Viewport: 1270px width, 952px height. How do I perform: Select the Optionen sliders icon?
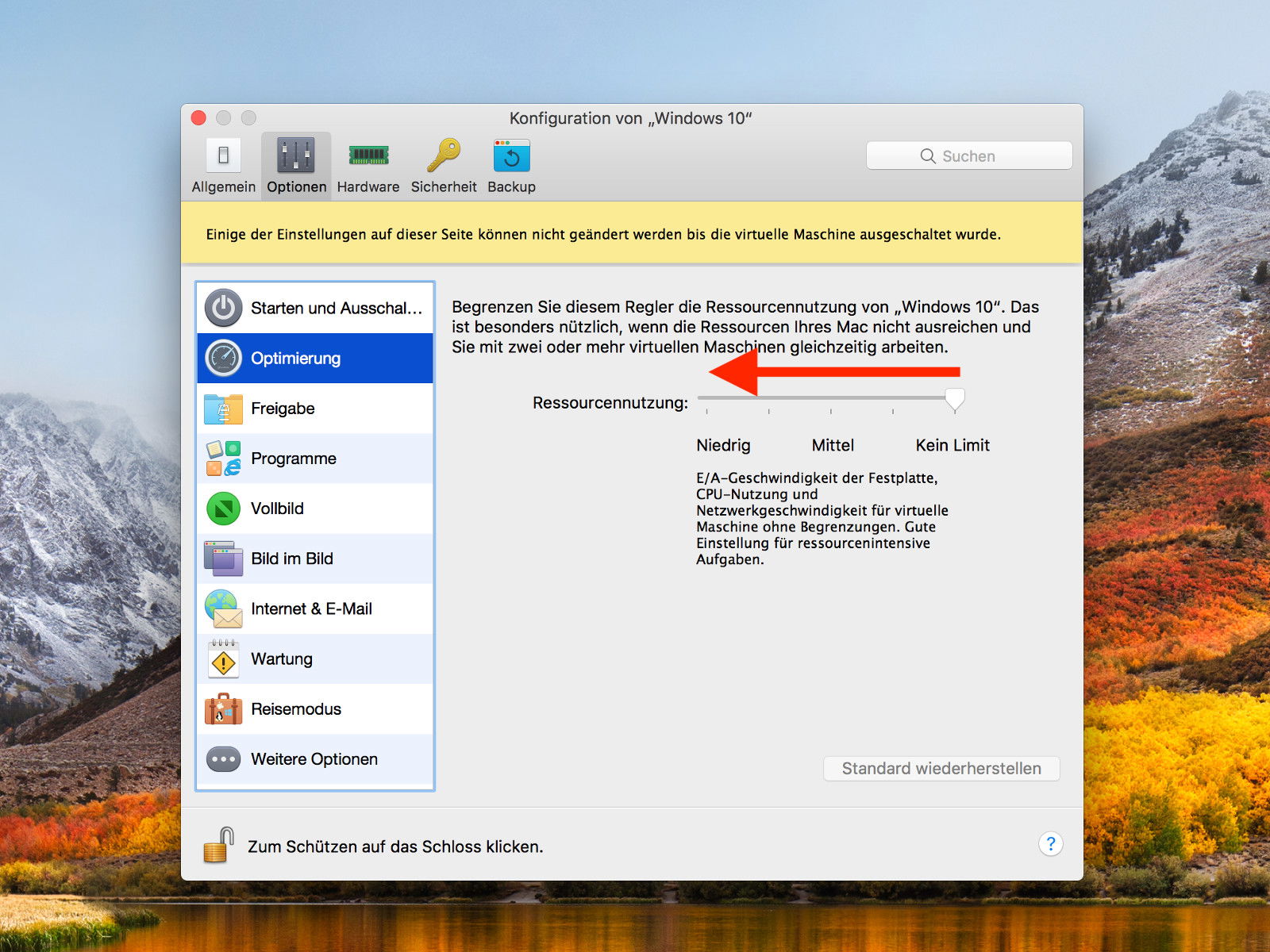[x=296, y=155]
